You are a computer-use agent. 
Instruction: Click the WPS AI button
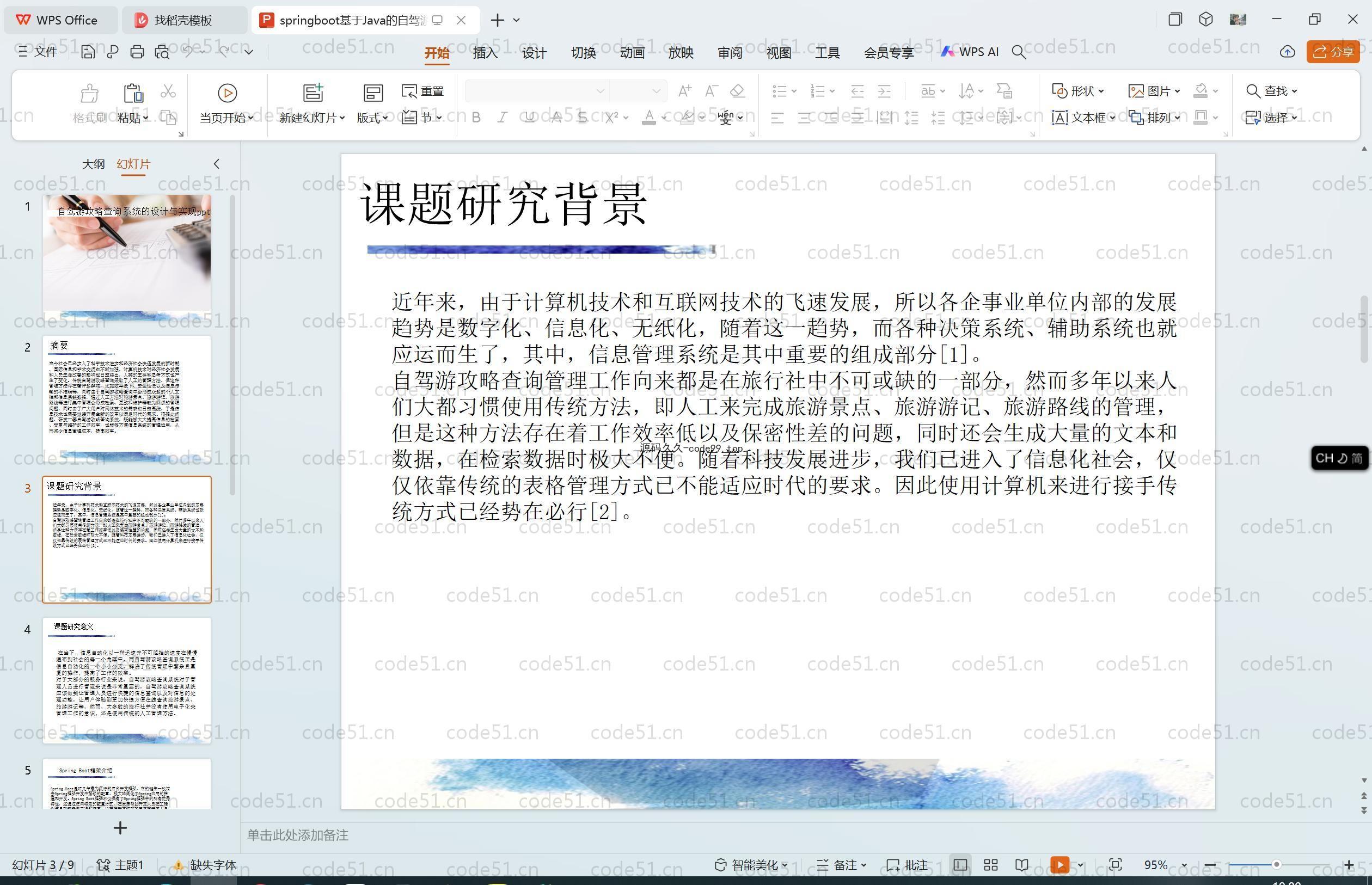pos(970,52)
